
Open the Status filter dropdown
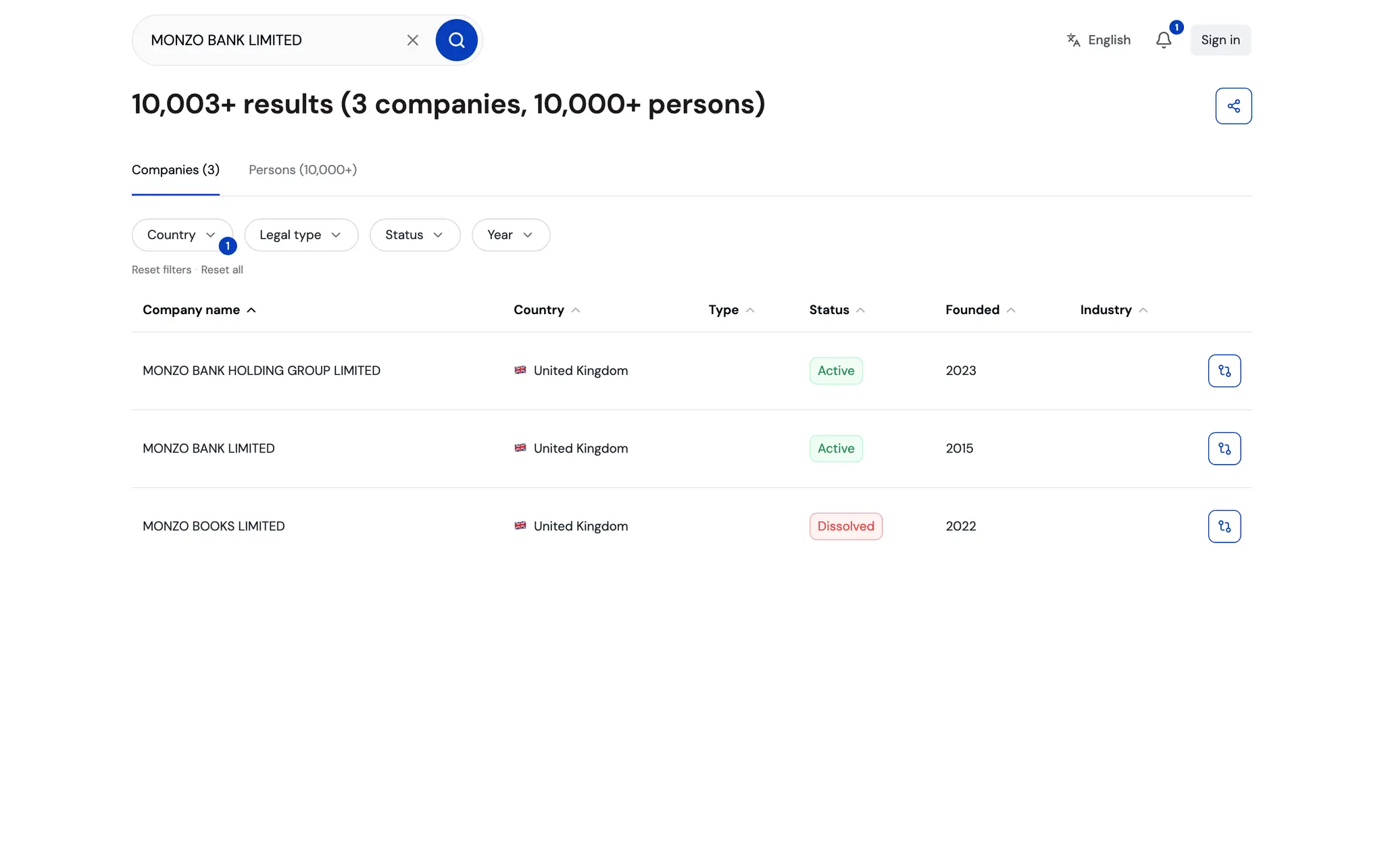coord(414,235)
